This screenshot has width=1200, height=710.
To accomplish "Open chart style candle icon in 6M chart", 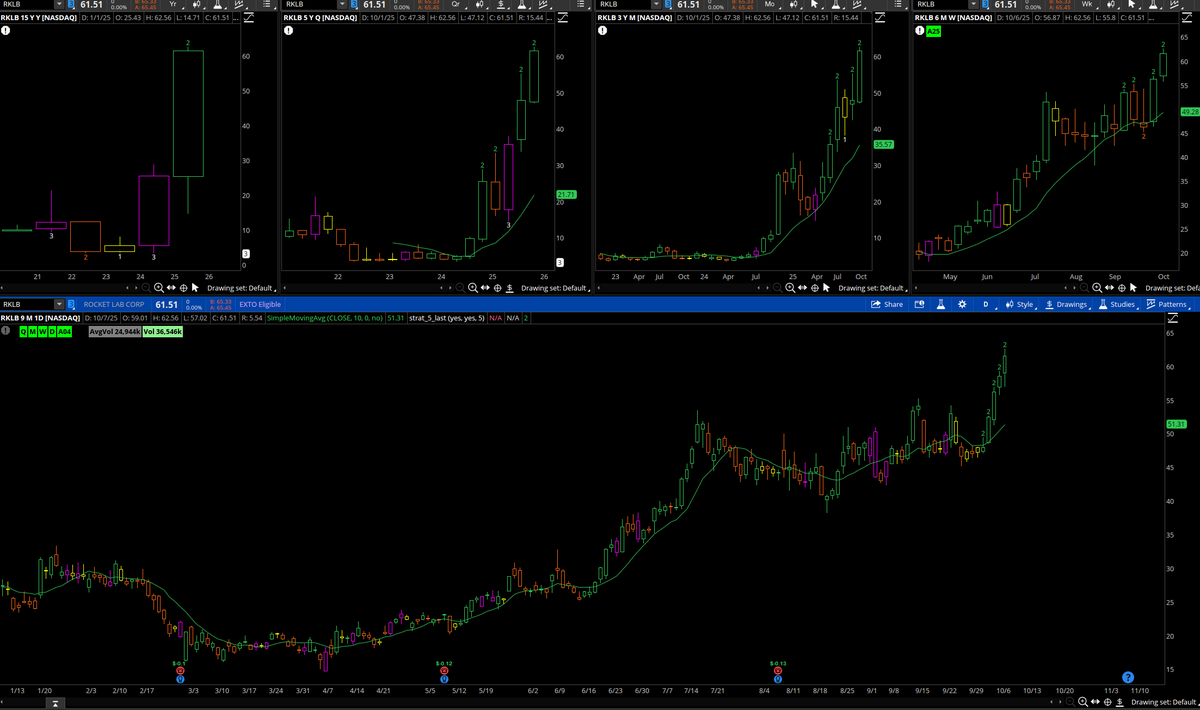I will tap(1111, 4).
